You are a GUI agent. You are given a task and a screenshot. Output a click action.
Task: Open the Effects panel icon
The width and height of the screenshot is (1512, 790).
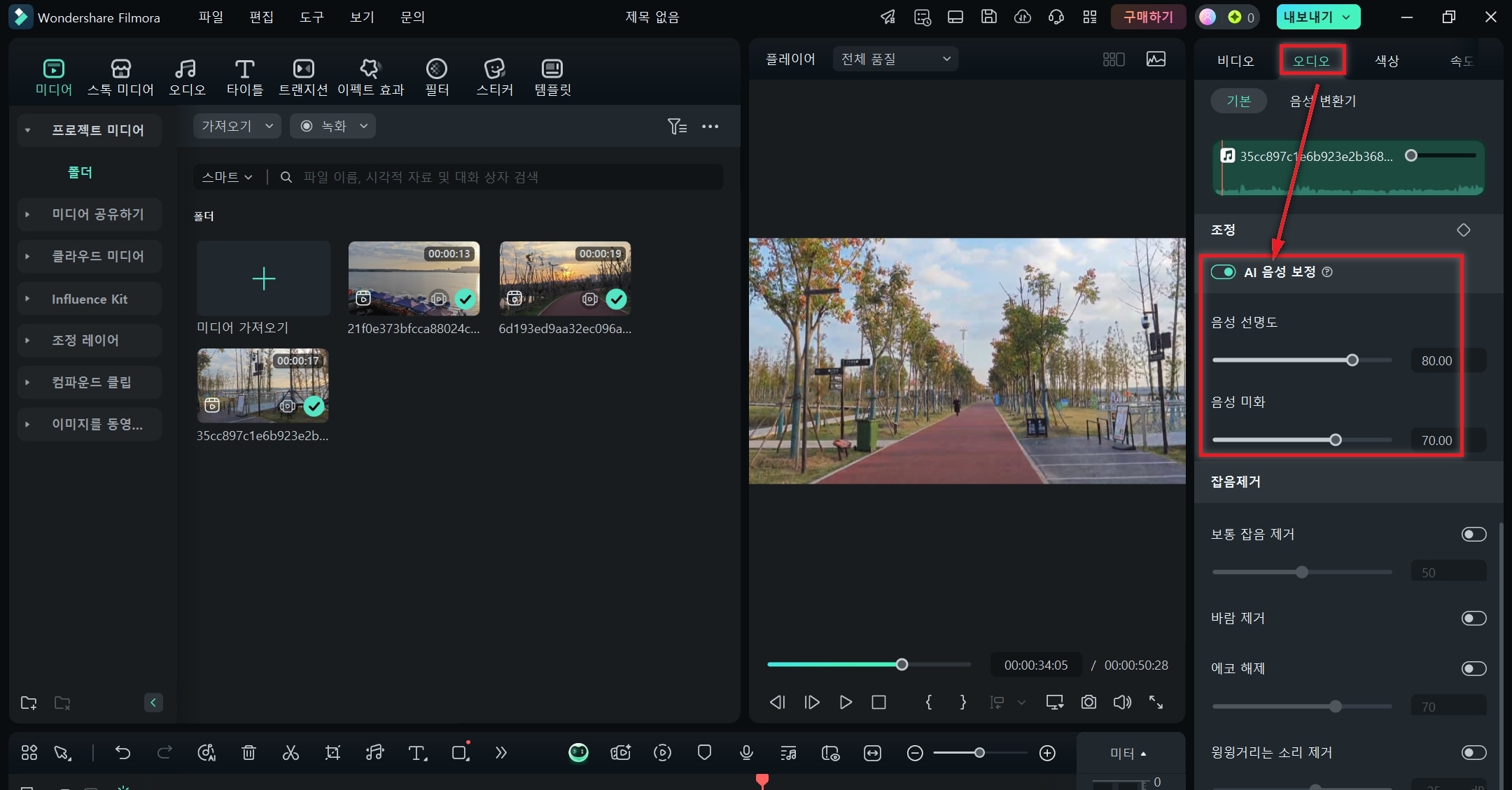click(x=370, y=69)
